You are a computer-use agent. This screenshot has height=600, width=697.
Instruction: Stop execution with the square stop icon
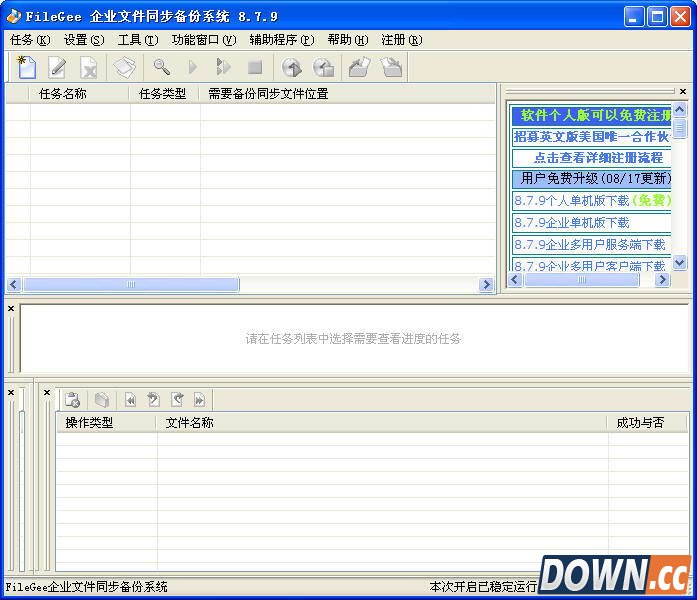(x=255, y=67)
